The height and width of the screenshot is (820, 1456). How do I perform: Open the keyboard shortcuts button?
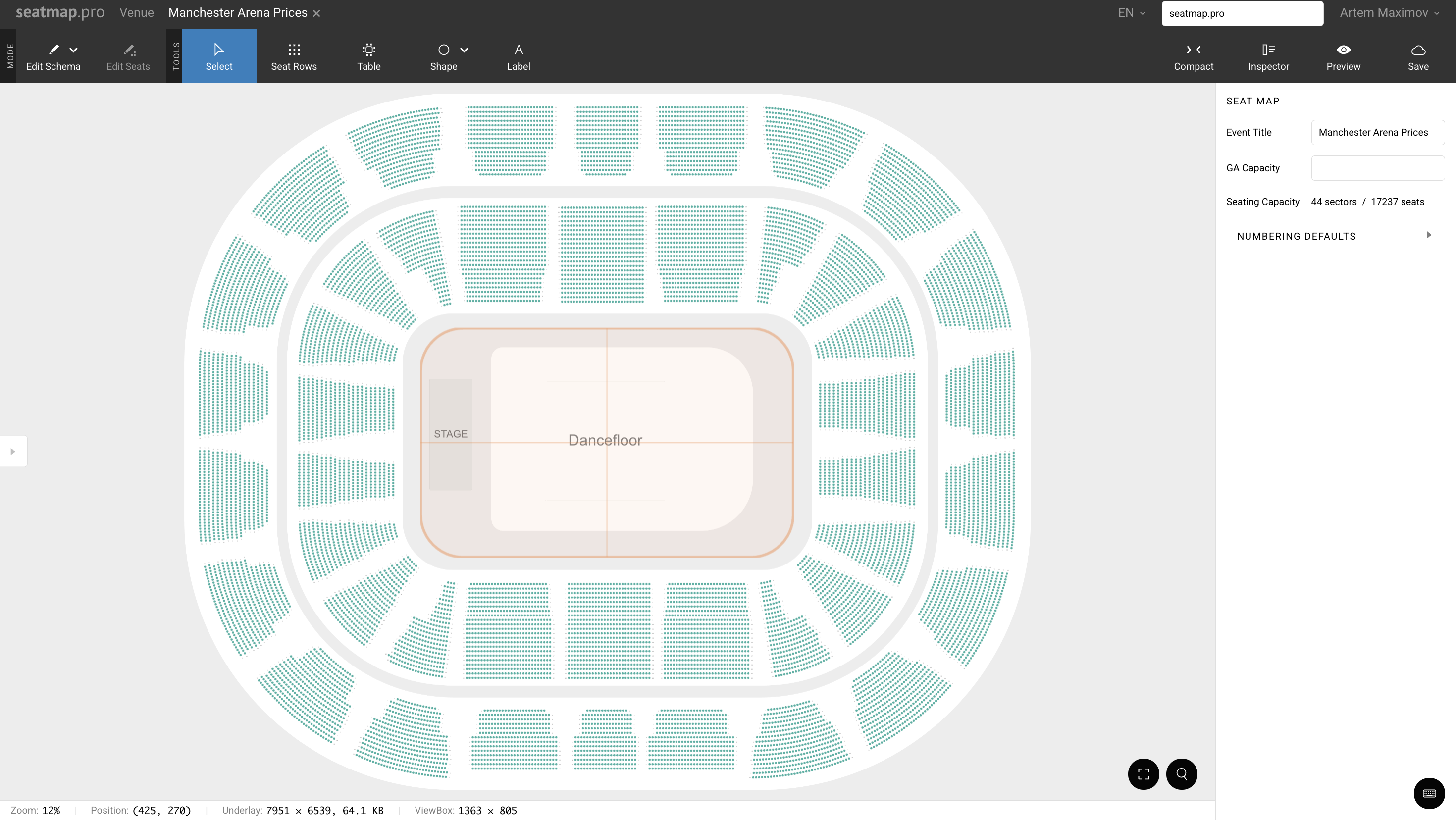click(x=1429, y=793)
